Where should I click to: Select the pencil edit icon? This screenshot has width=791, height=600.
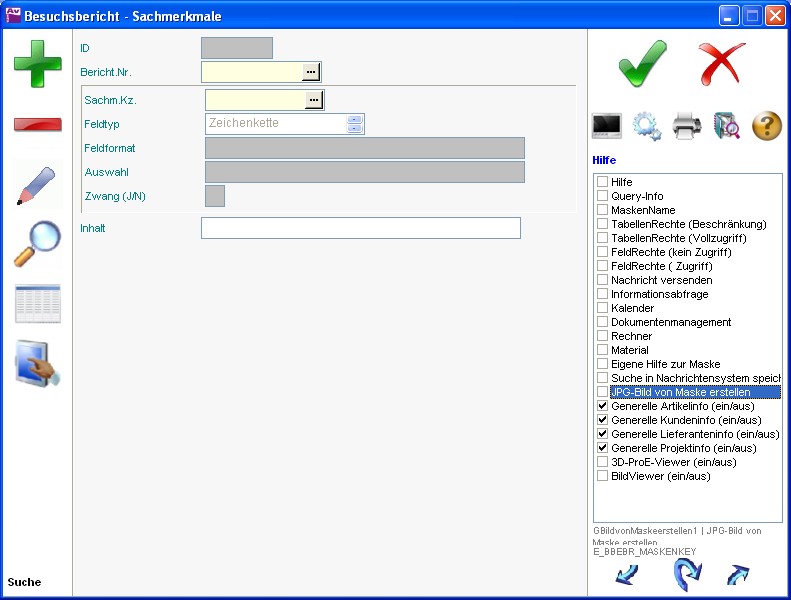tap(37, 186)
